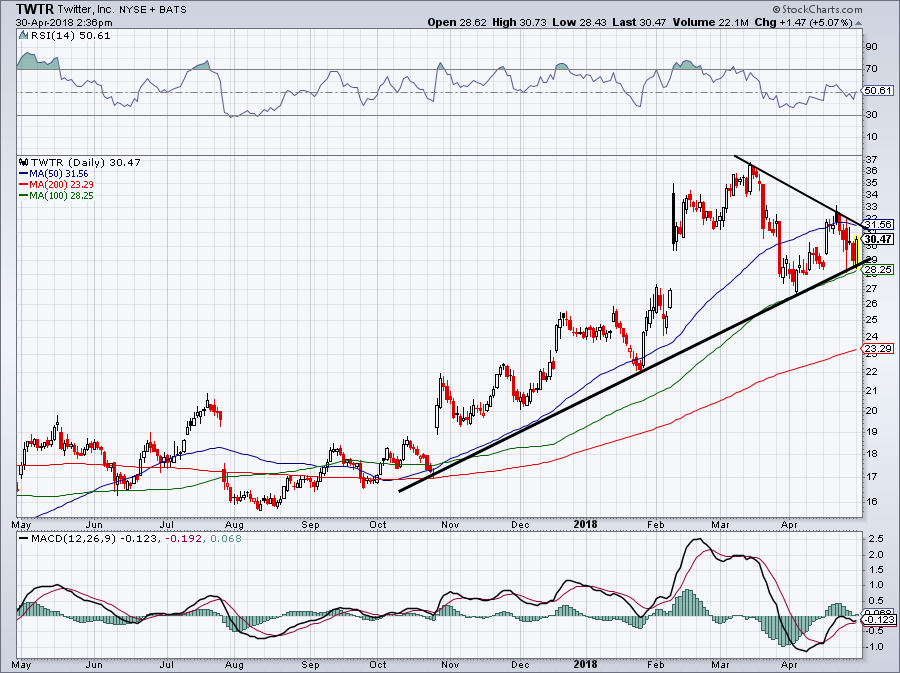Click the 23.29 red price tag on right axis
The height and width of the screenshot is (673, 900).
[878, 348]
